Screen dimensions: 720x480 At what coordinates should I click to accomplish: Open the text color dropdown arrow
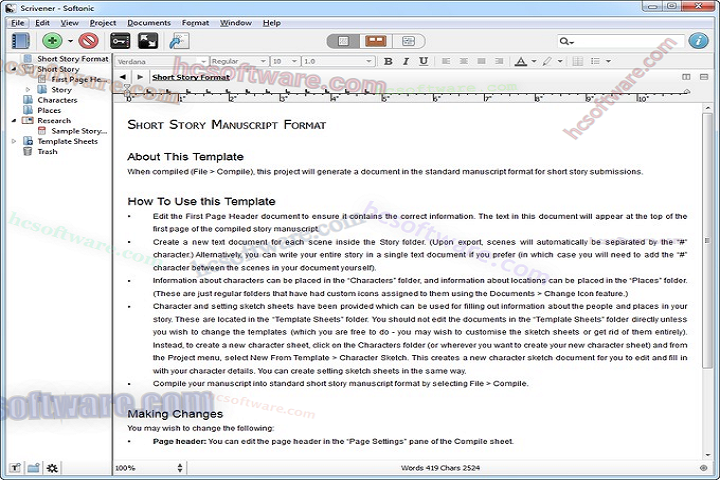[534, 61]
